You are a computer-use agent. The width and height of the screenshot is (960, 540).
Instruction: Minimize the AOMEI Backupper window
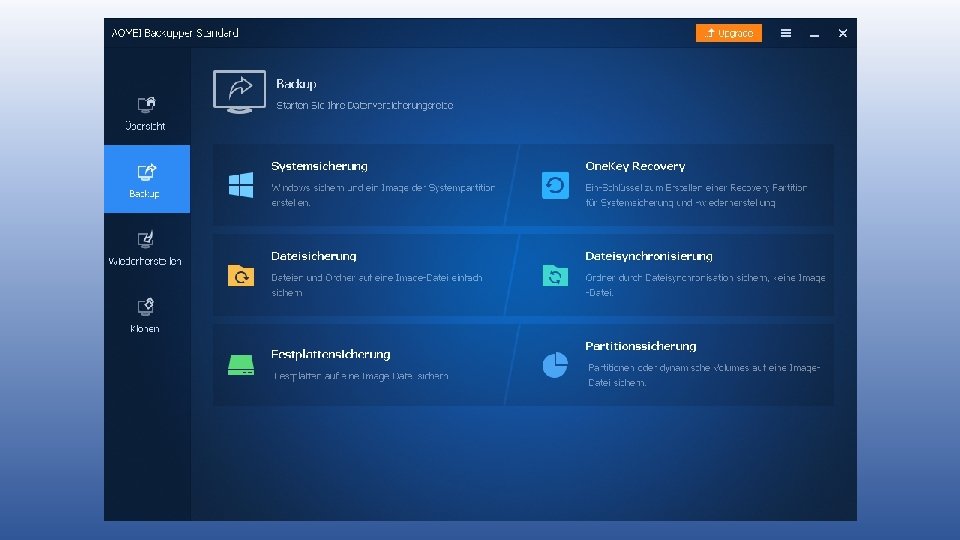pos(814,34)
